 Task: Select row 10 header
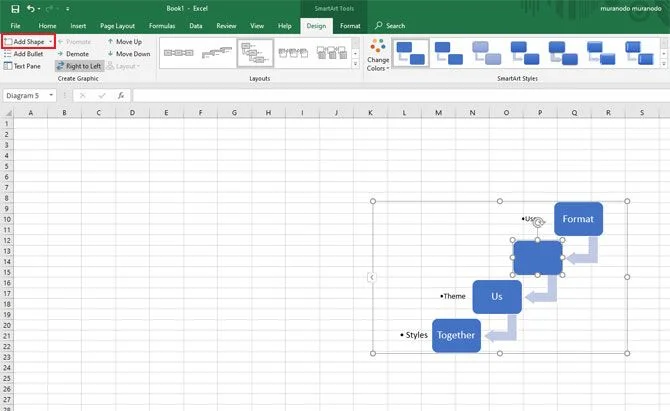coord(7,219)
